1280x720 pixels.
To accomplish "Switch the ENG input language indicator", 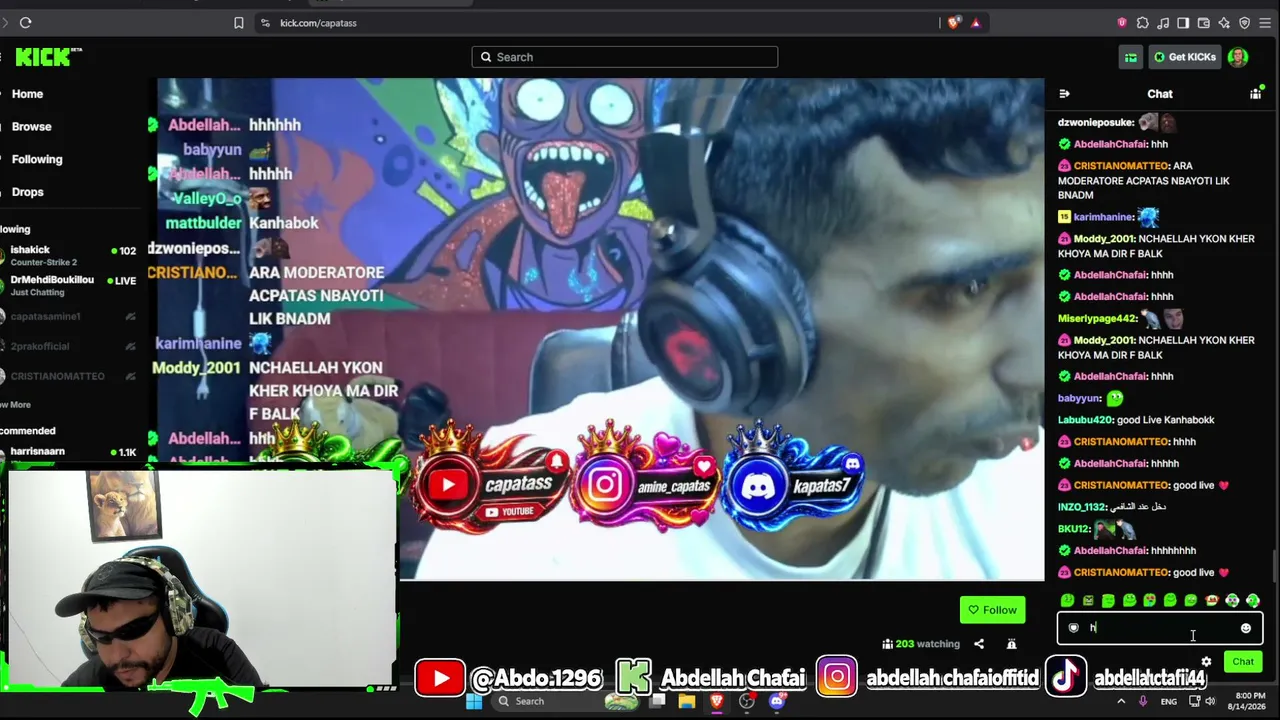I will pos(1168,702).
